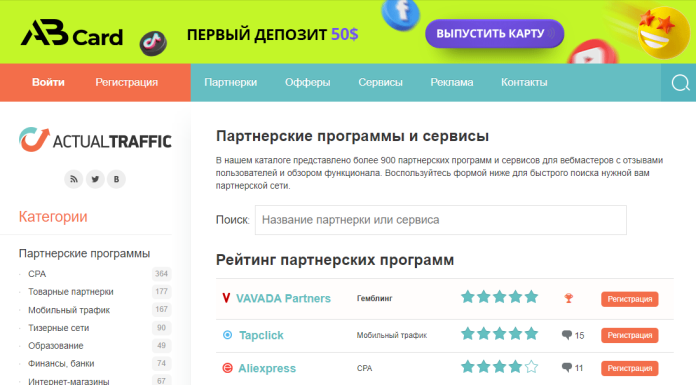Click the Facebook coin in banner

[x=401, y=14]
